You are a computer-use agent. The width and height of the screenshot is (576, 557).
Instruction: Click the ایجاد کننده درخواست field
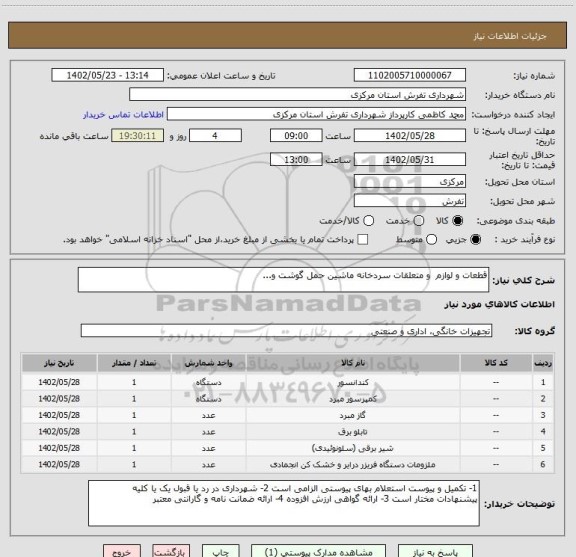coord(316,114)
